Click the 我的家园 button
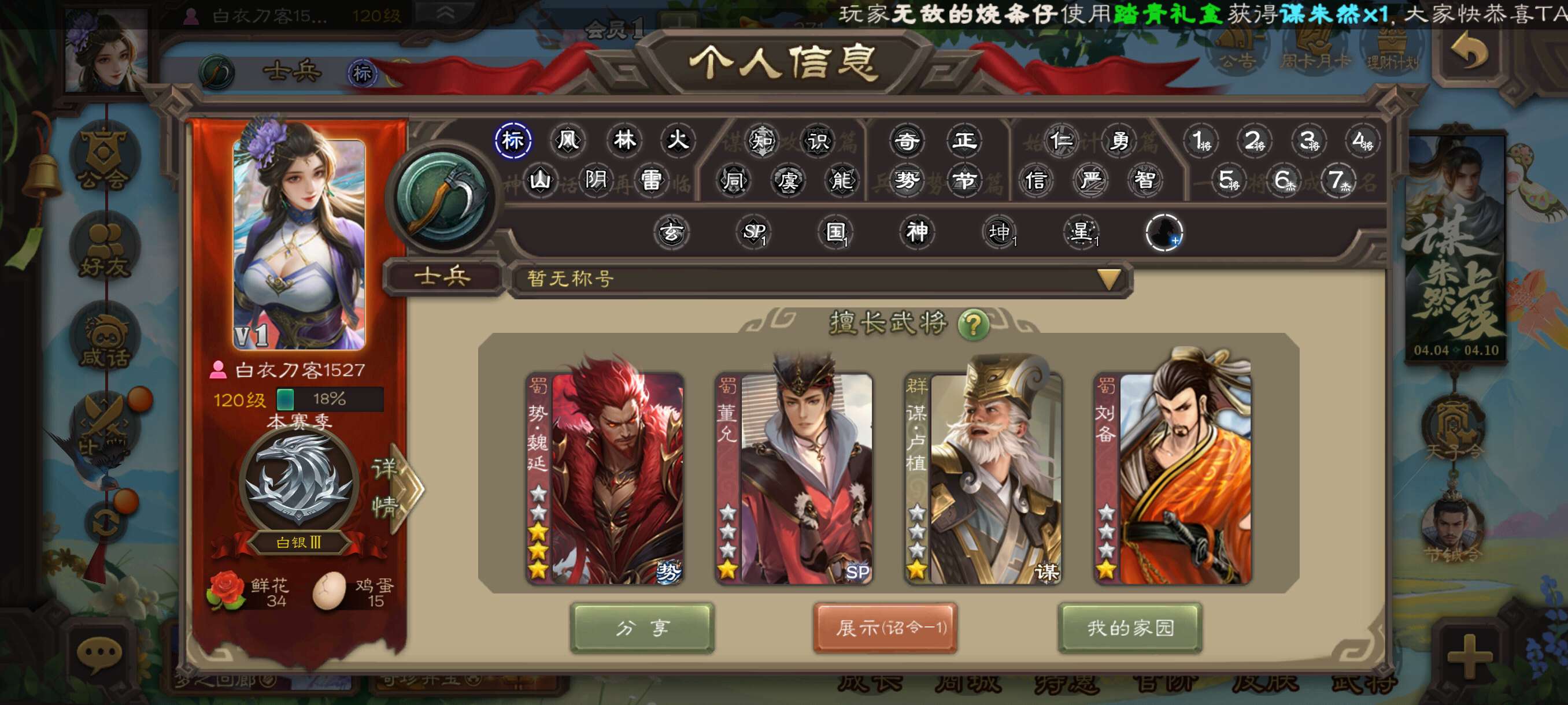This screenshot has width=1568, height=705. (1130, 628)
